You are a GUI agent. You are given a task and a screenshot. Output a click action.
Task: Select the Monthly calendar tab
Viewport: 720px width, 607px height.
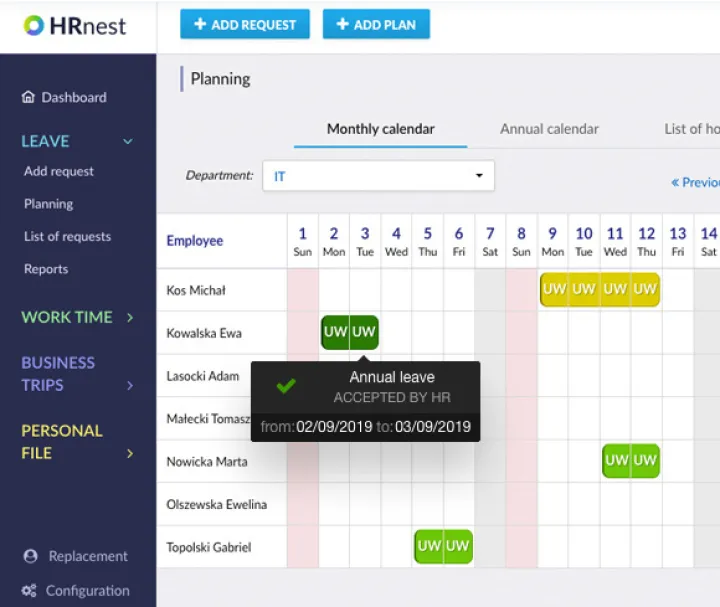coord(380,129)
